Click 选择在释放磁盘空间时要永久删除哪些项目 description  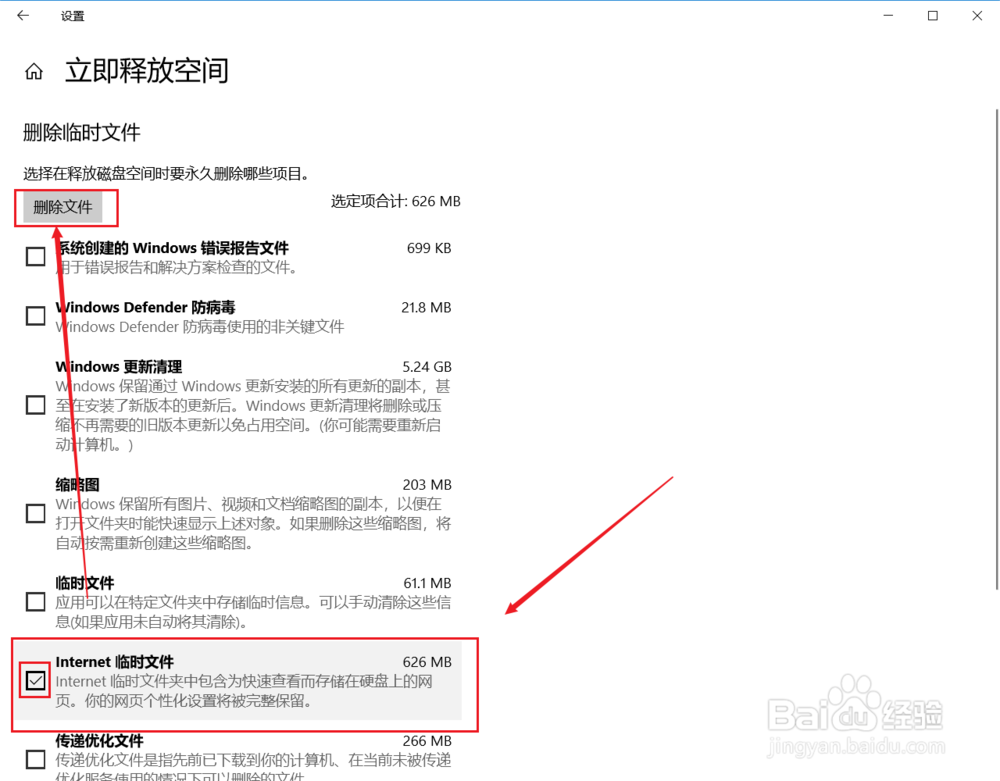click(166, 173)
